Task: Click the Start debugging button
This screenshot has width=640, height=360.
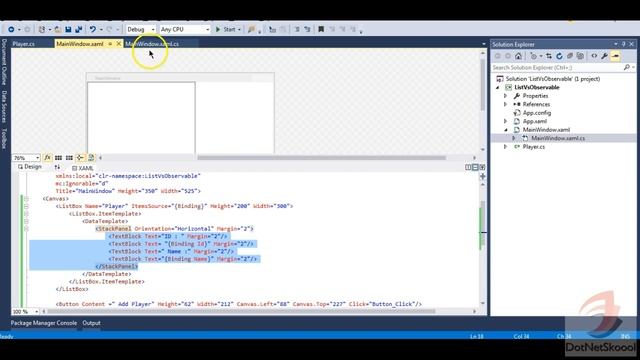Action: tap(226, 29)
